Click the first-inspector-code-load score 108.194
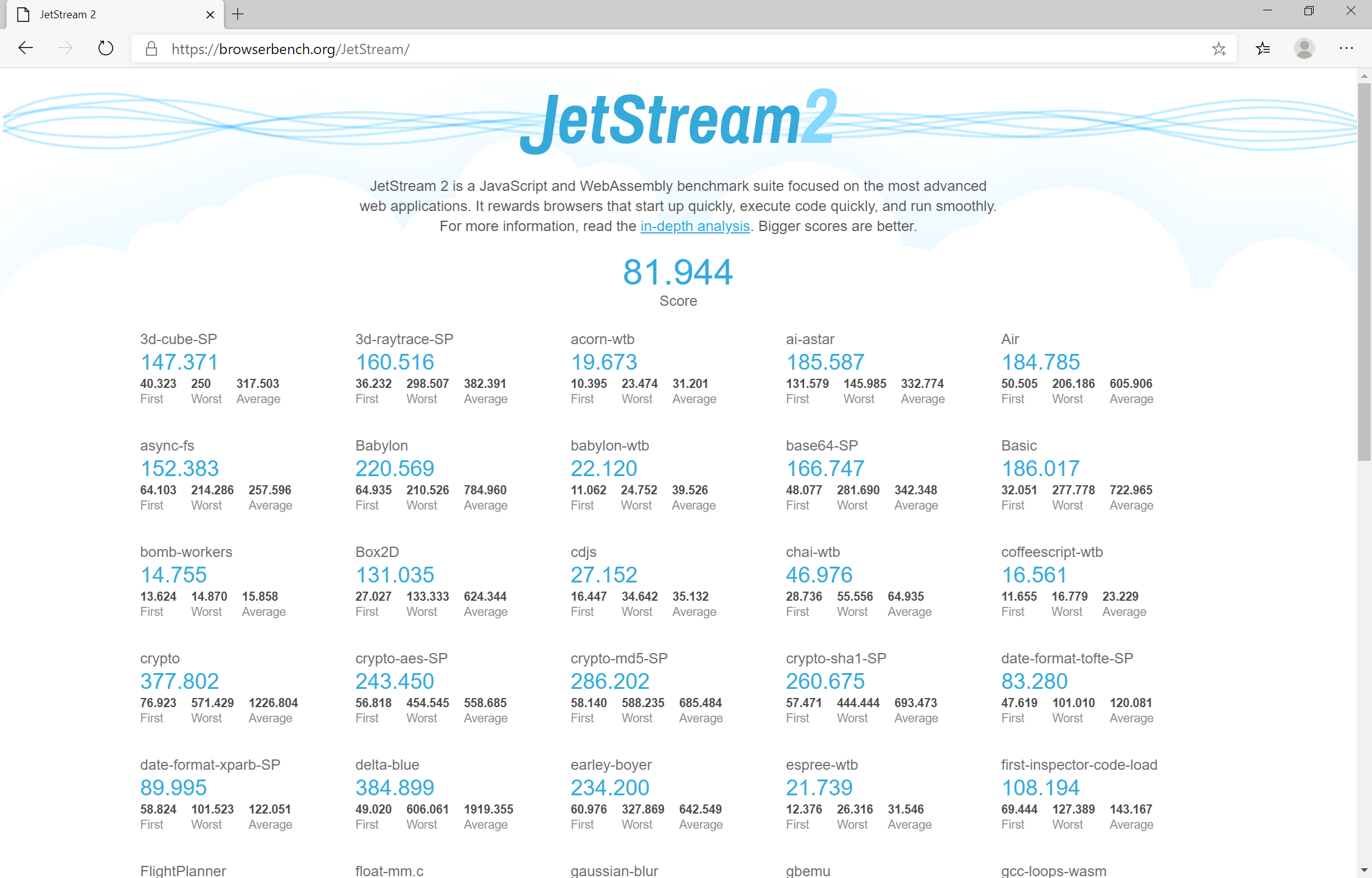The height and width of the screenshot is (878, 1372). [x=1041, y=788]
